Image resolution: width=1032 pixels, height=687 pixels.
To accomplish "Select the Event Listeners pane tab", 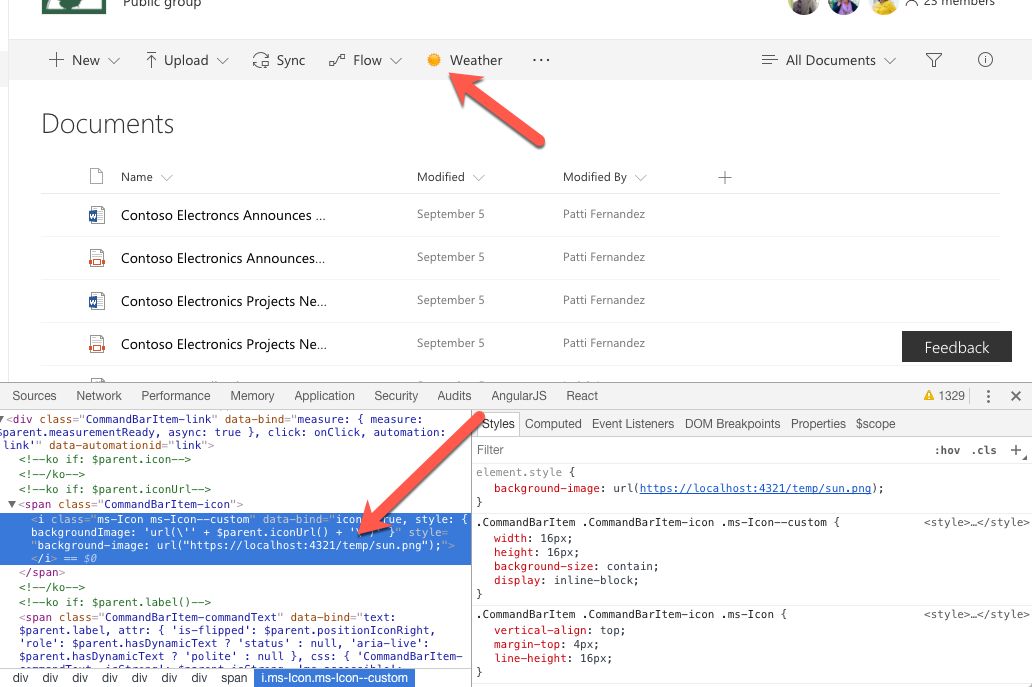I will coord(632,424).
